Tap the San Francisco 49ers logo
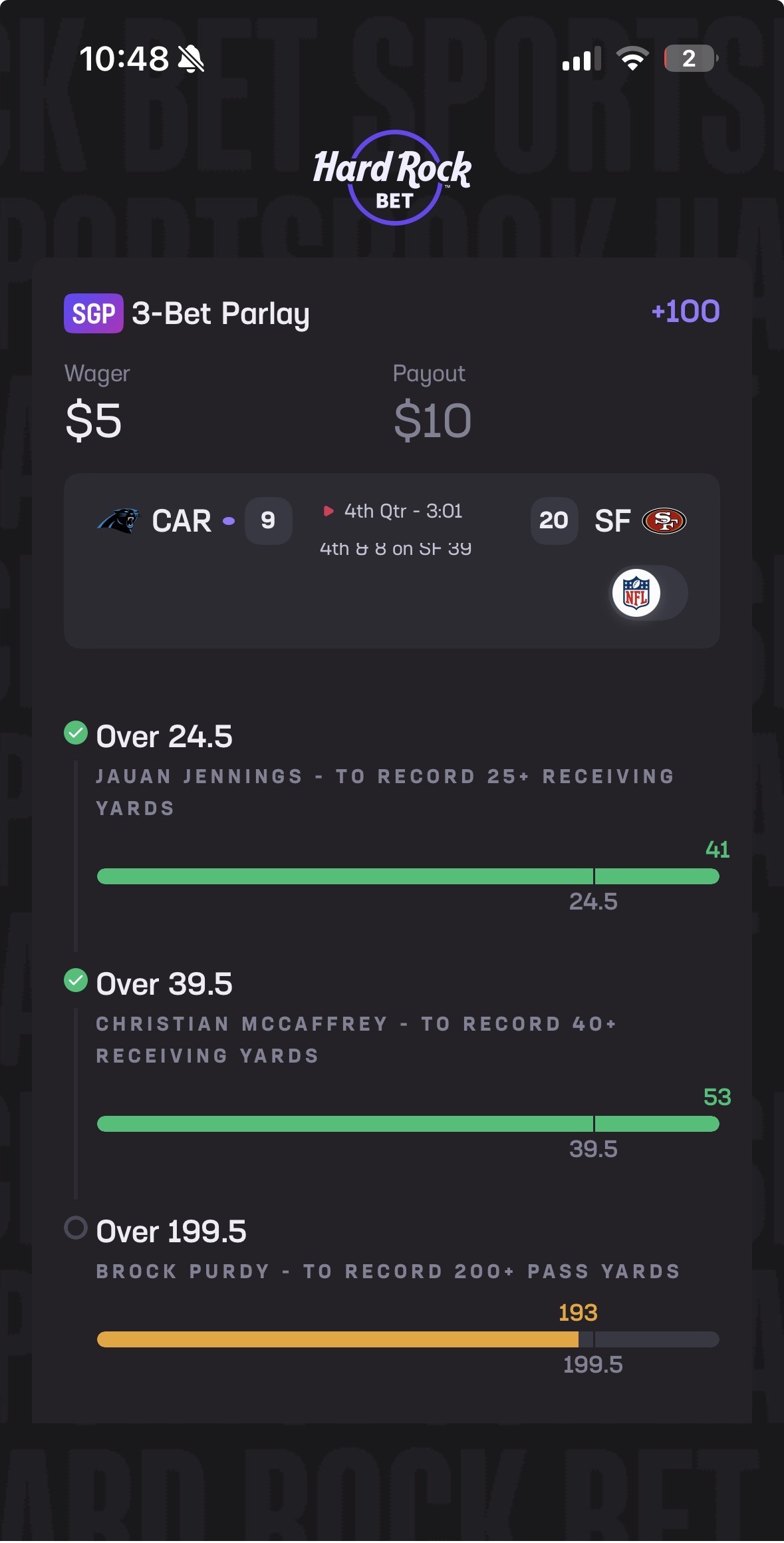This screenshot has width=784, height=1543. 664,520
